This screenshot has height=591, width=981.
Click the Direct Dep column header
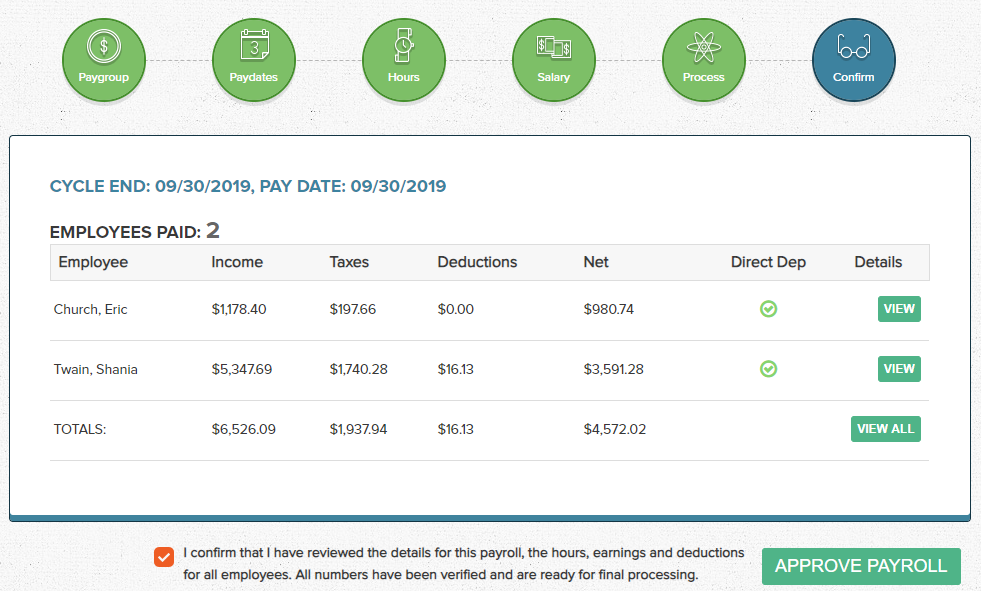click(768, 262)
